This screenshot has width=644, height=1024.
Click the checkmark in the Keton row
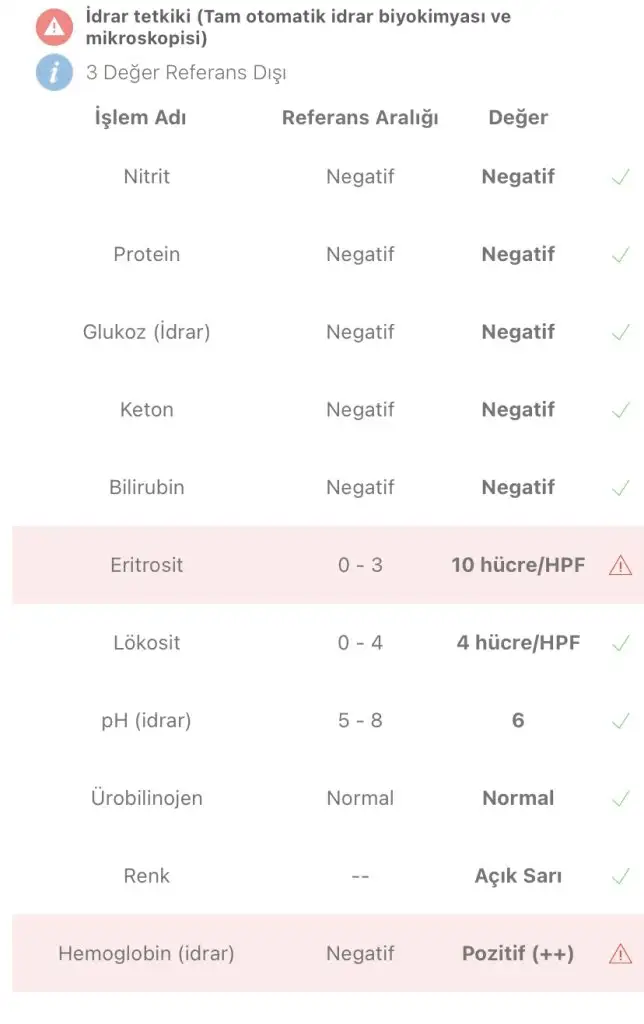click(x=620, y=409)
